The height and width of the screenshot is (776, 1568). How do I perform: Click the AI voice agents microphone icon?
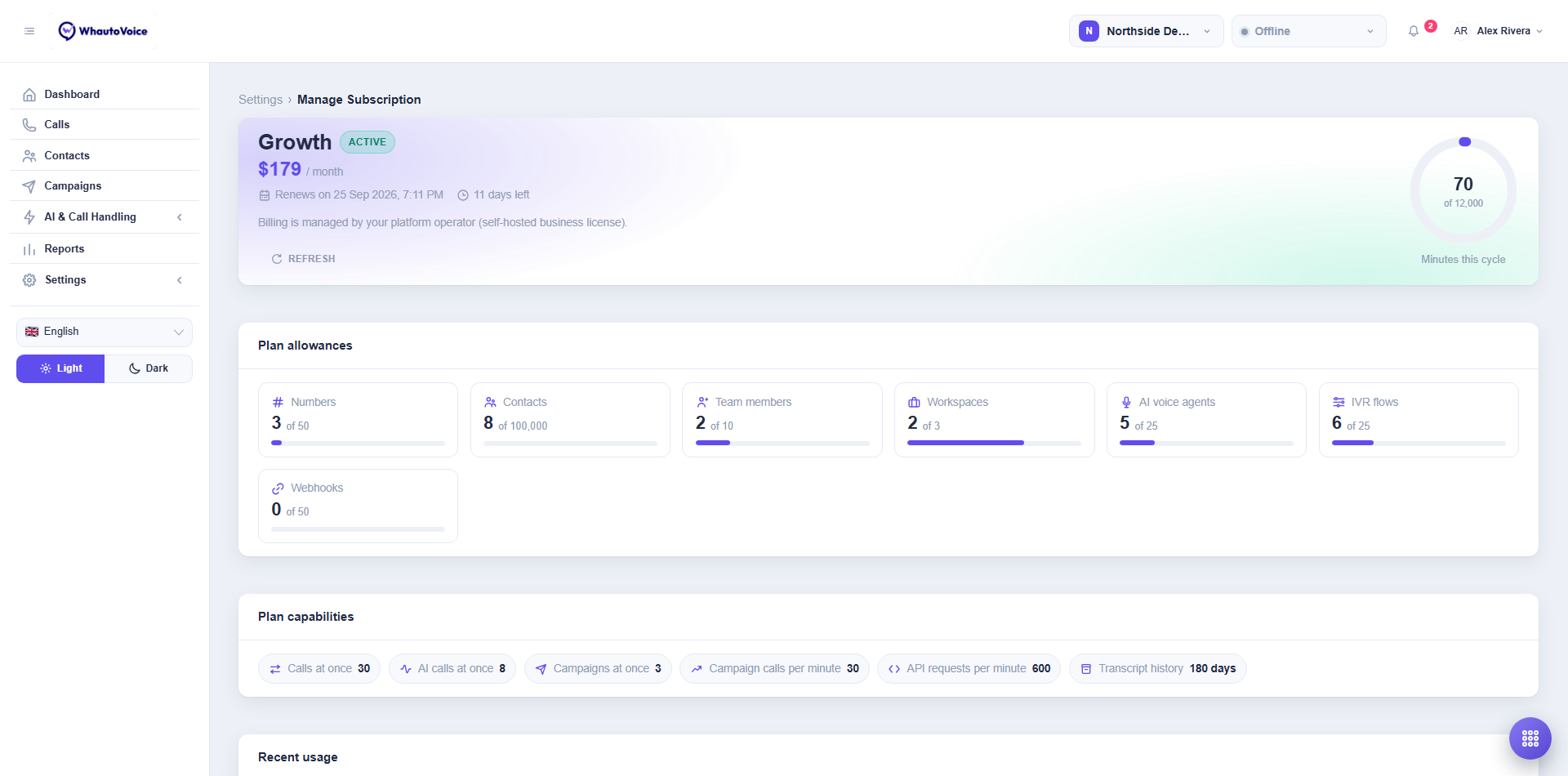tap(1126, 402)
